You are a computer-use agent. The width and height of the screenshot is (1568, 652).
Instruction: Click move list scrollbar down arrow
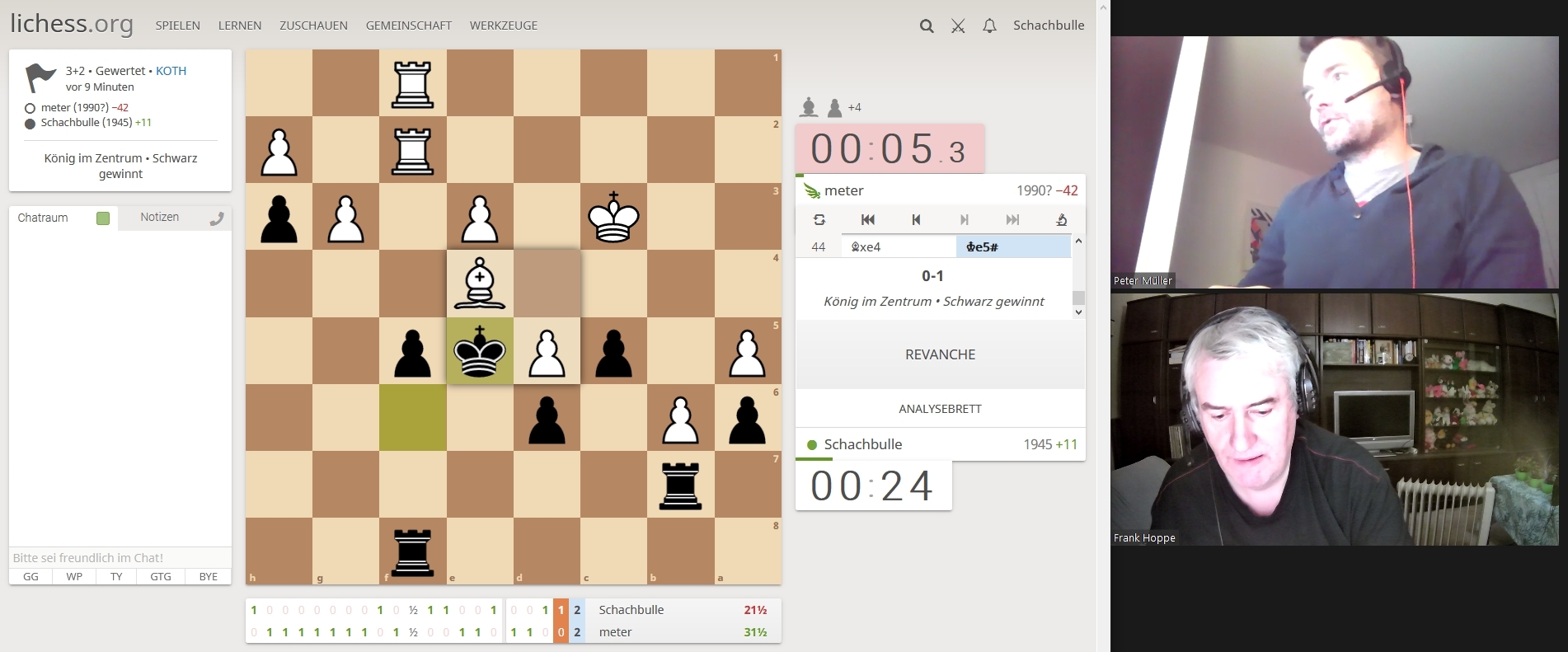coord(1078,312)
